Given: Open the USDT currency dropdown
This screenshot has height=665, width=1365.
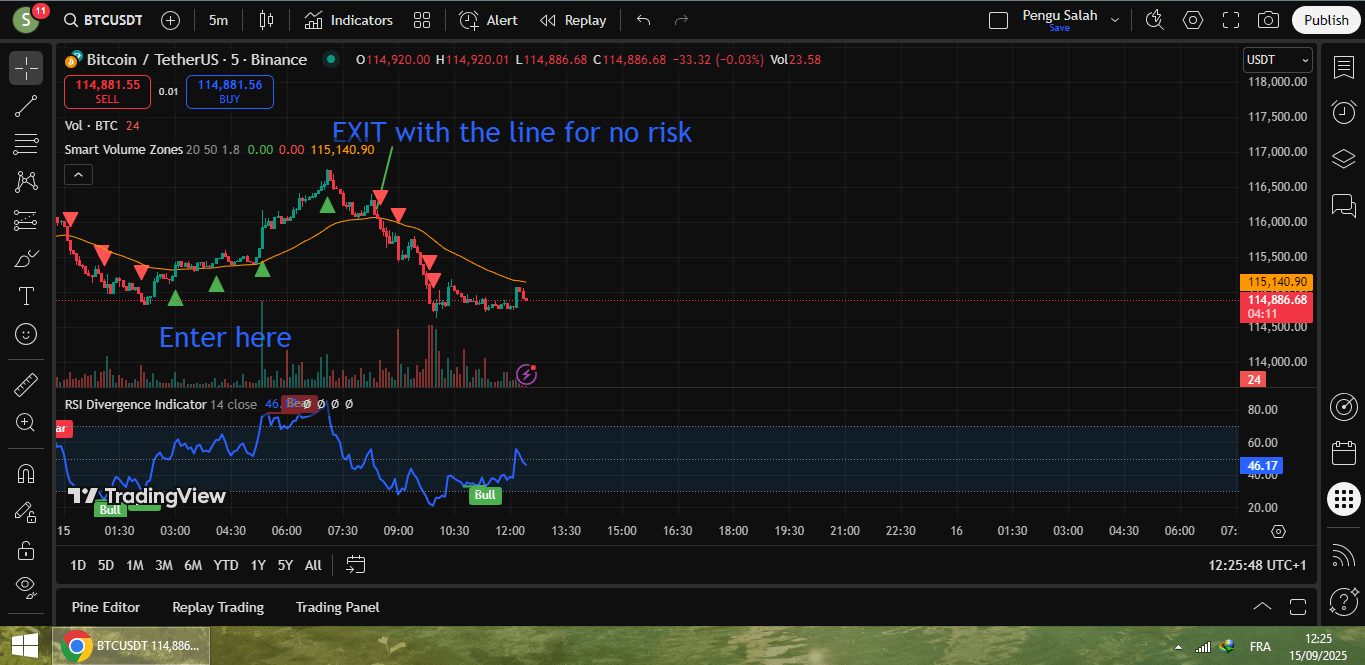Looking at the screenshot, I should point(1278,60).
